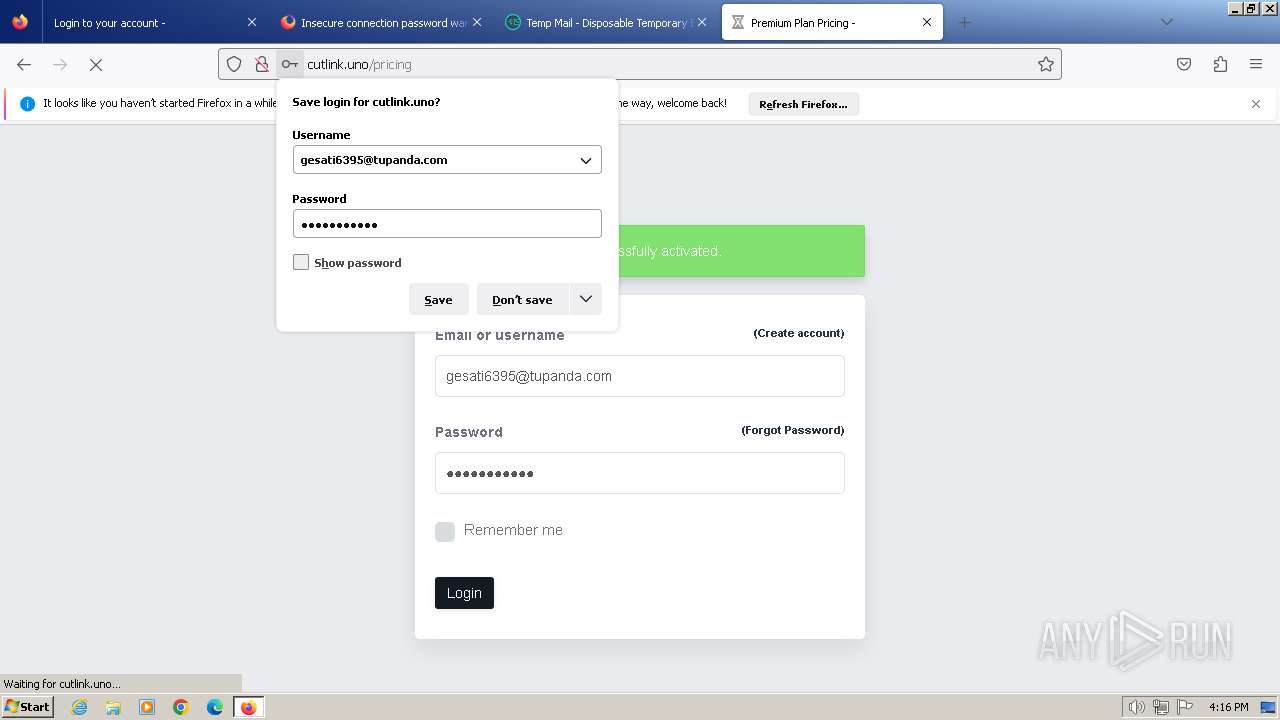The width and height of the screenshot is (1280, 720).
Task: Open Internet Explorer from taskbar
Action: pyautogui.click(x=79, y=707)
